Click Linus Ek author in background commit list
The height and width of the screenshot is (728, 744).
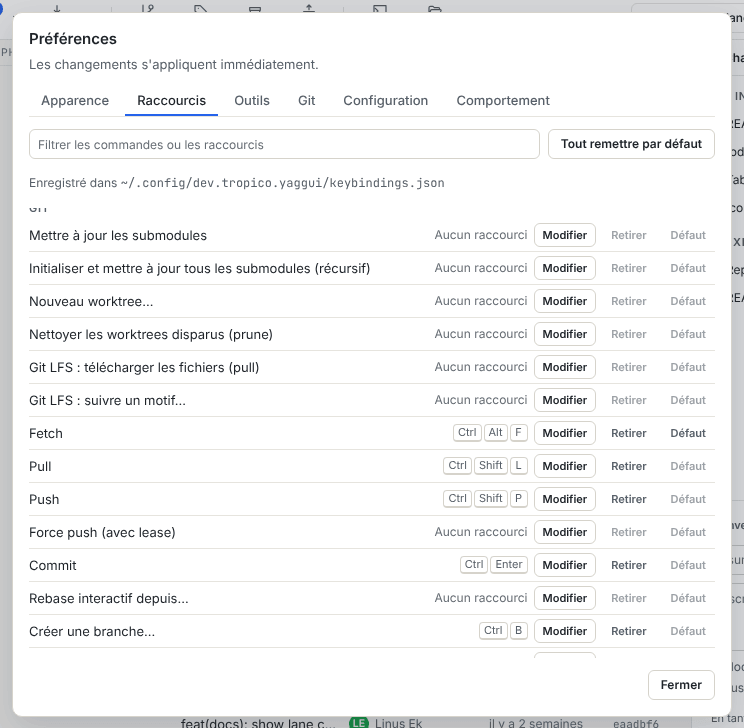pos(398,723)
